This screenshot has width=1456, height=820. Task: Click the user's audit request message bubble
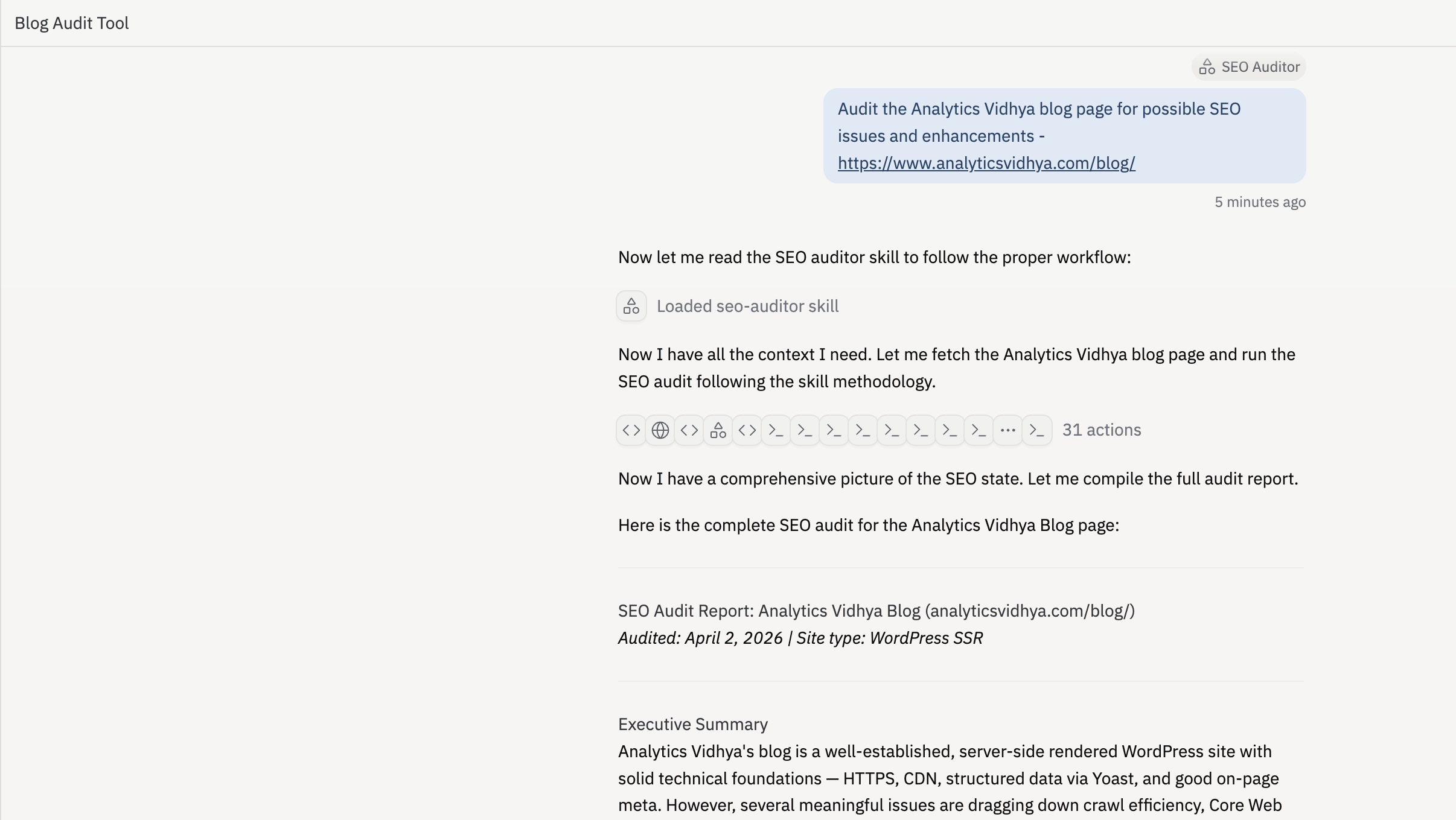pos(1064,123)
